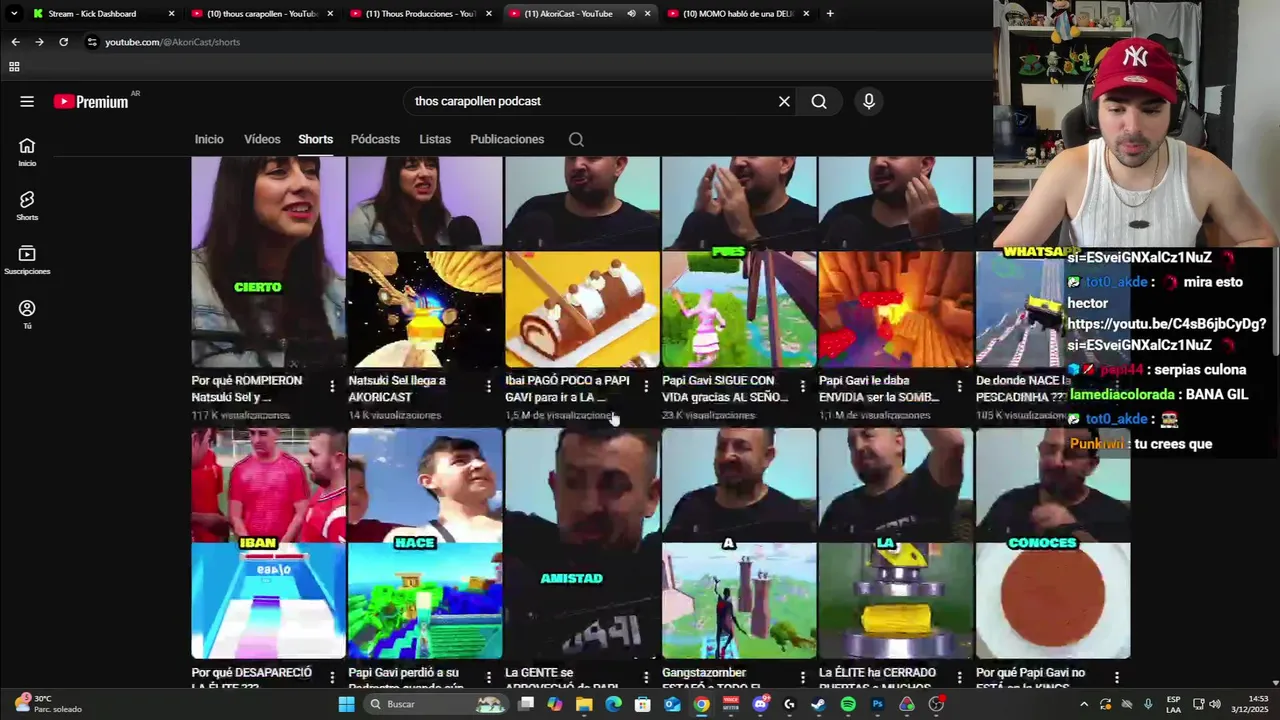Open Suscripciones from the left sidebar
This screenshot has height=720, width=1280.
point(27,260)
